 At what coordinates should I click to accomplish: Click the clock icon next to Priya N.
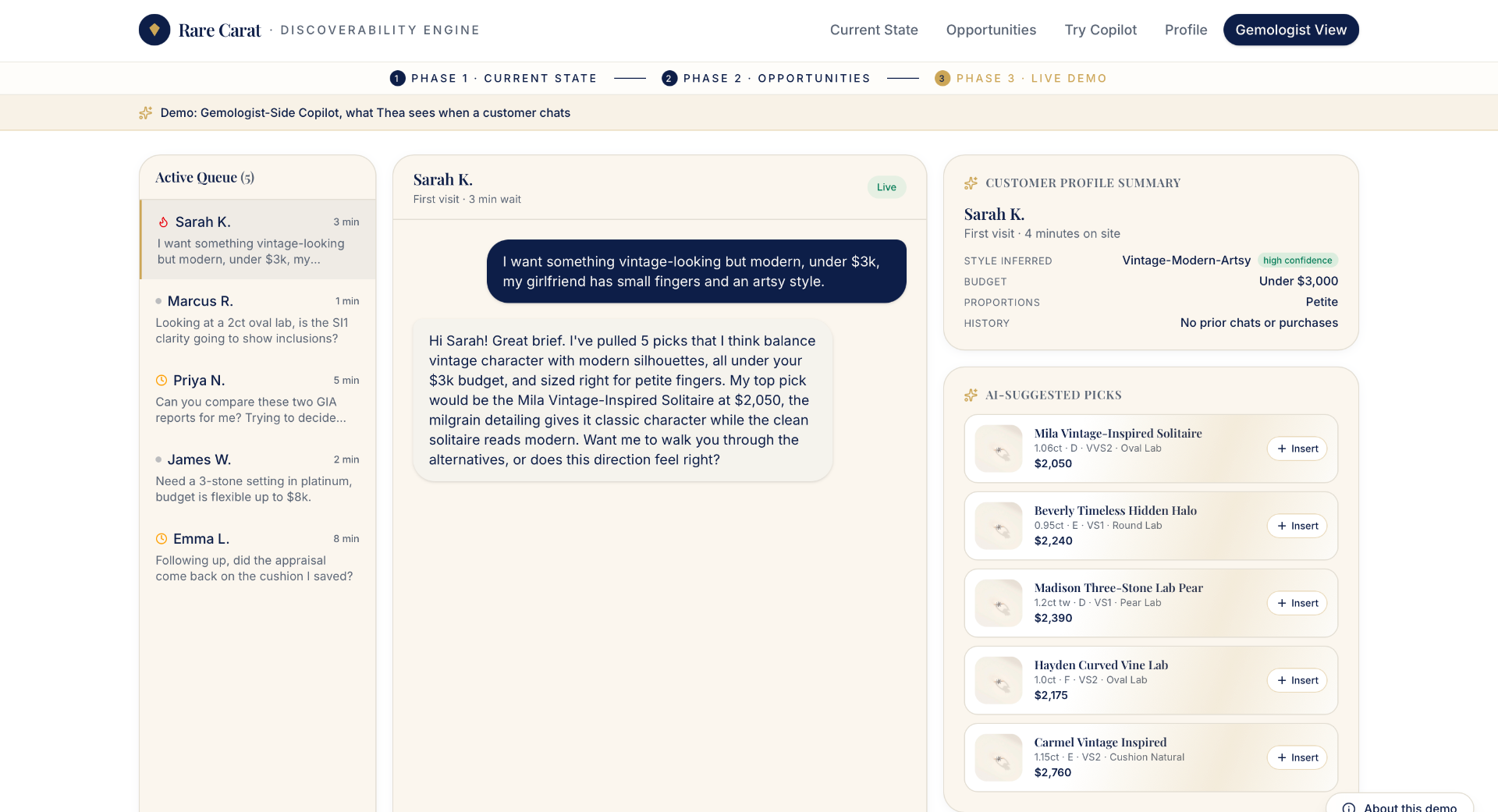(x=162, y=381)
